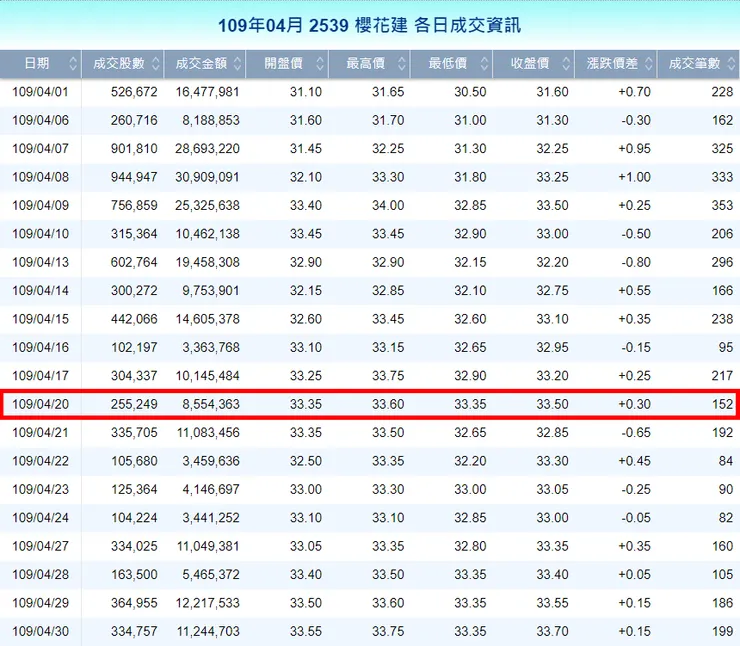Image resolution: width=740 pixels, height=646 pixels.
Task: Click amount value 25,325,638
Action: 207,205
